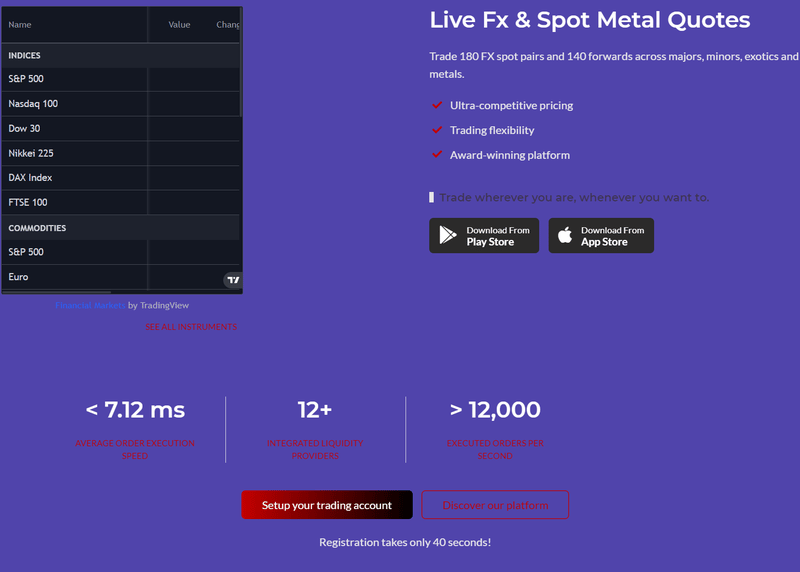This screenshot has width=800, height=572.
Task: Click the widget horizontal scrollbar
Action: pos(57,292)
